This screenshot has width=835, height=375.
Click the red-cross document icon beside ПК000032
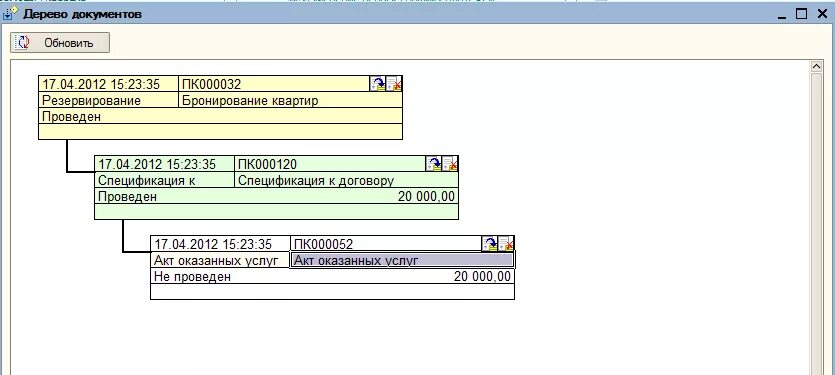(x=394, y=84)
